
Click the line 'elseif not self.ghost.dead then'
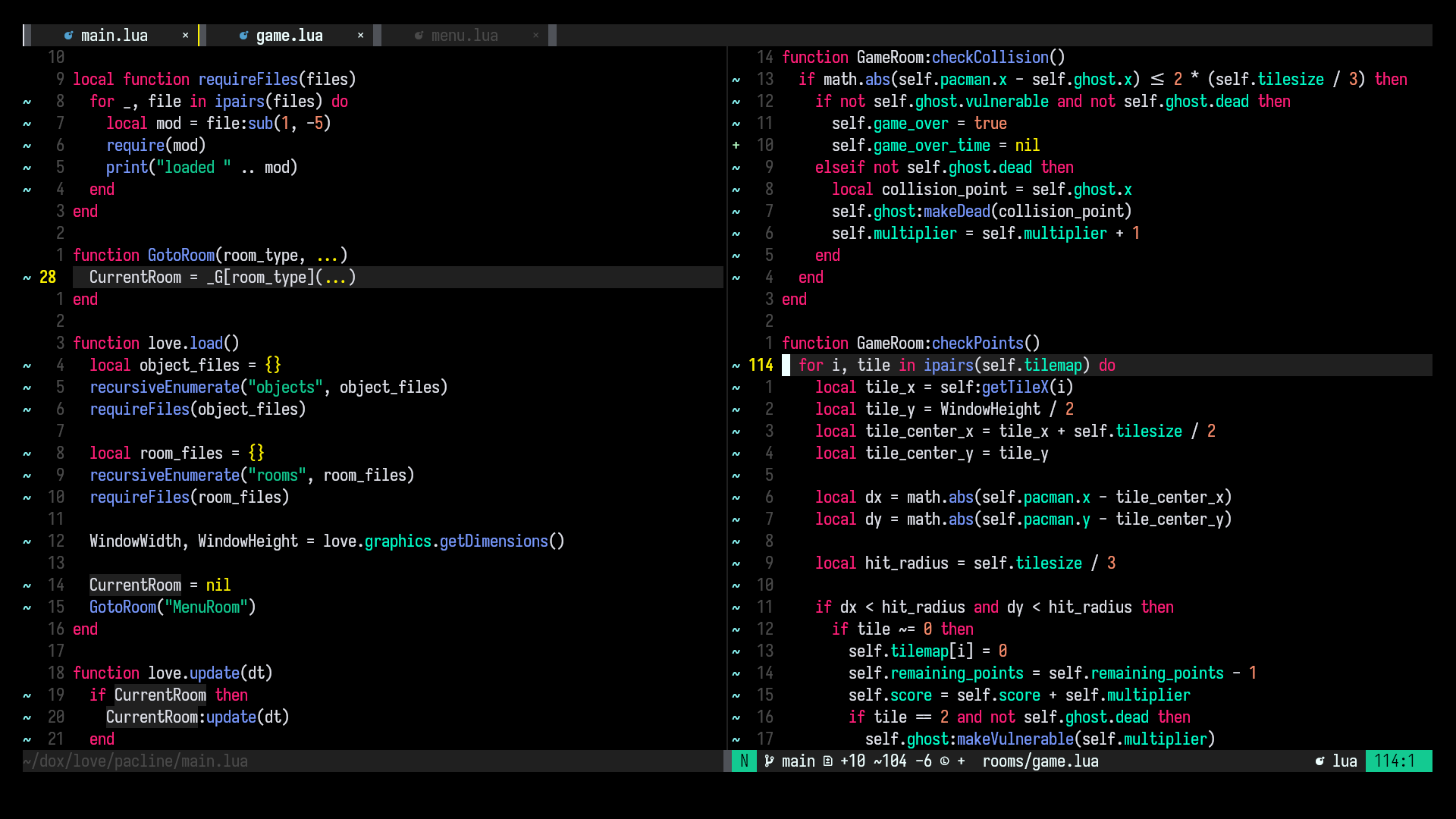(x=945, y=168)
